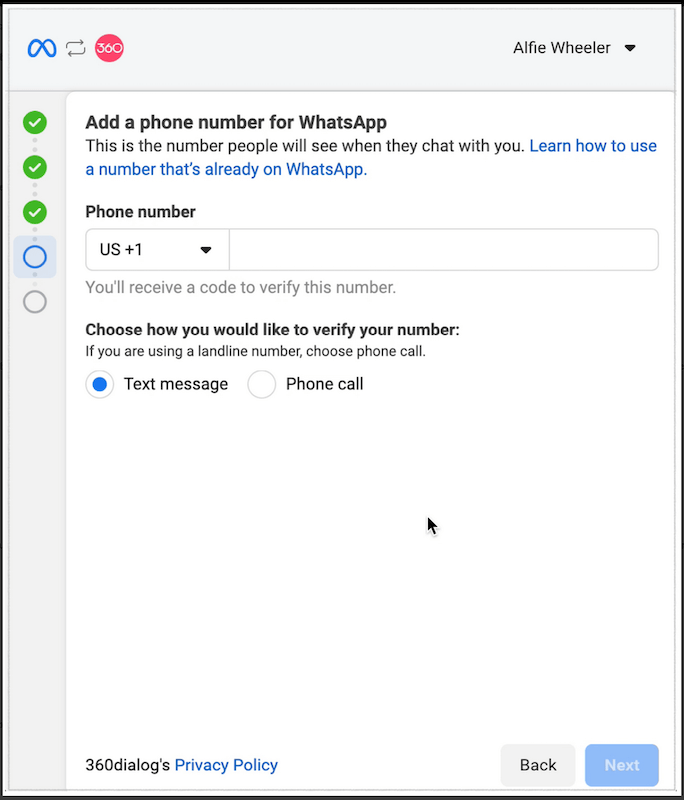Select the Text message radio button
Viewport: 684px width, 800px height.
coord(99,384)
